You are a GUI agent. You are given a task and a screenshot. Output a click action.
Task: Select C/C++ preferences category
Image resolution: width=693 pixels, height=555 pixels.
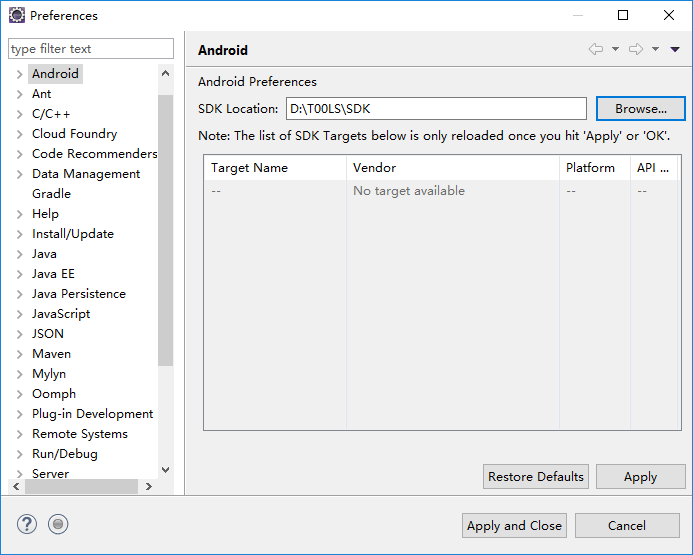pyautogui.click(x=51, y=114)
